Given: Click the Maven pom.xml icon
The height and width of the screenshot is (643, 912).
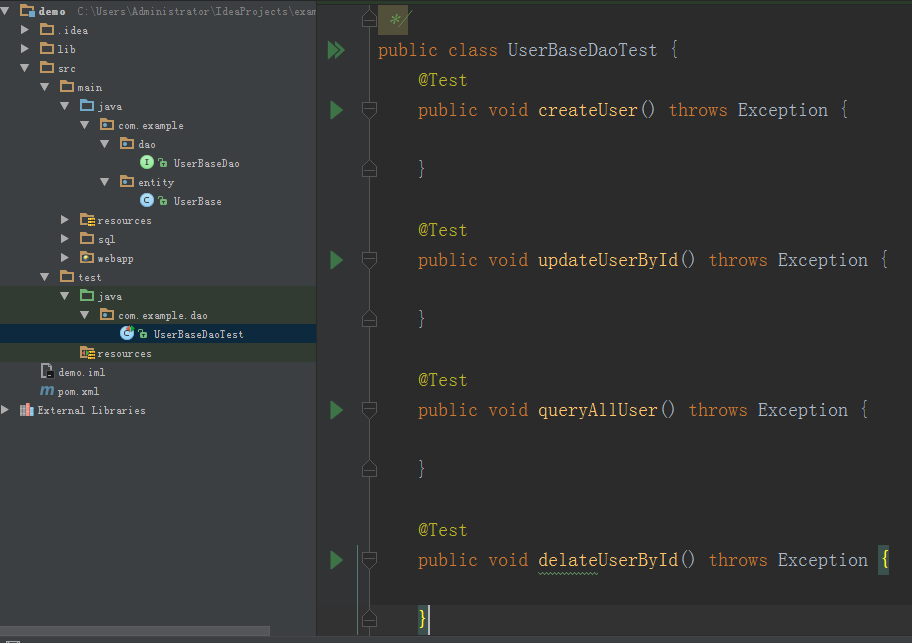Looking at the screenshot, I should (47, 391).
